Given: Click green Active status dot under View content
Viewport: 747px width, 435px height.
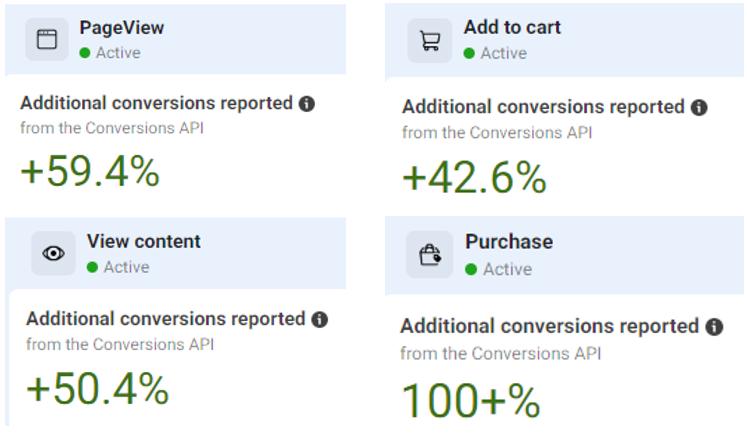Looking at the screenshot, I should [92, 267].
